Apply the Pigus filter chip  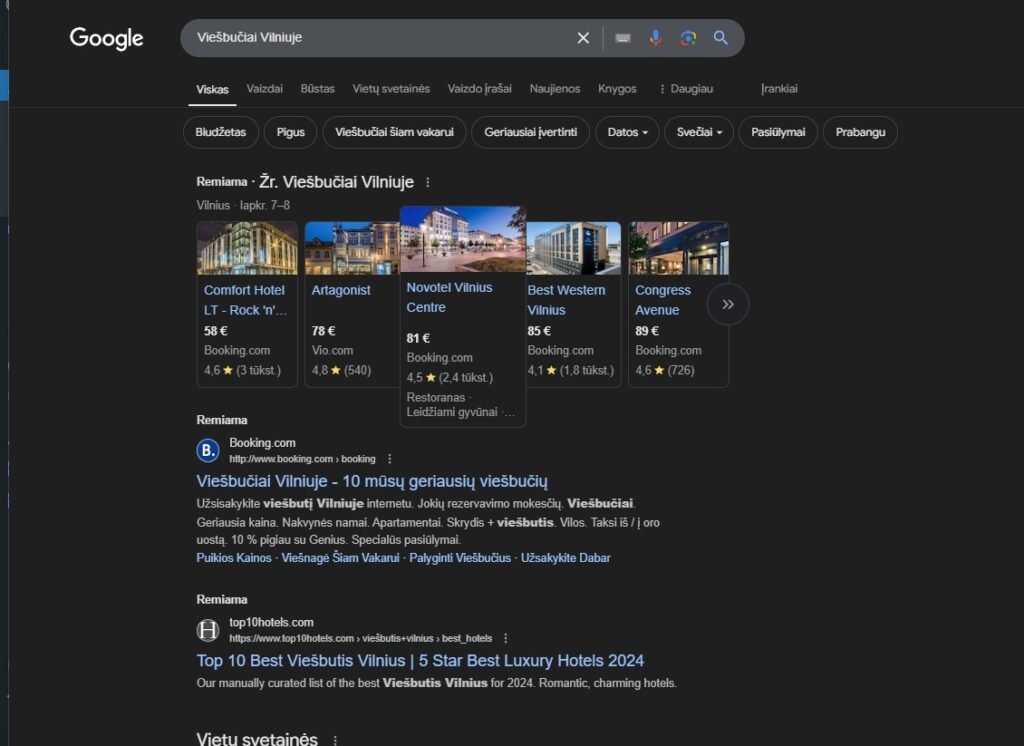coord(291,133)
